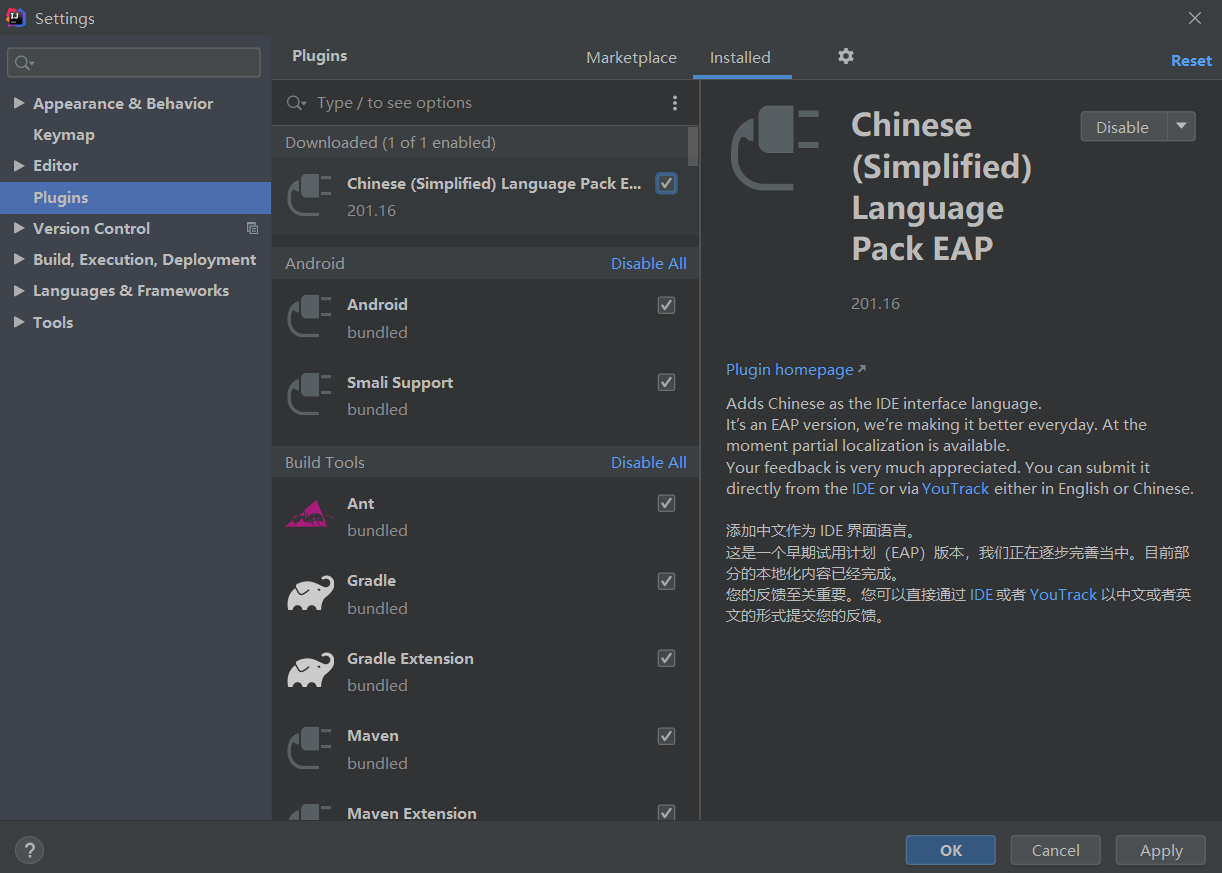Click the Ant plugin icon

(309, 515)
